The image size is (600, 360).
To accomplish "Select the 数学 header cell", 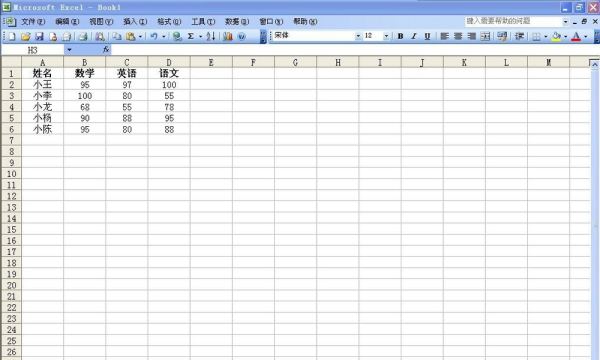I will click(85, 73).
